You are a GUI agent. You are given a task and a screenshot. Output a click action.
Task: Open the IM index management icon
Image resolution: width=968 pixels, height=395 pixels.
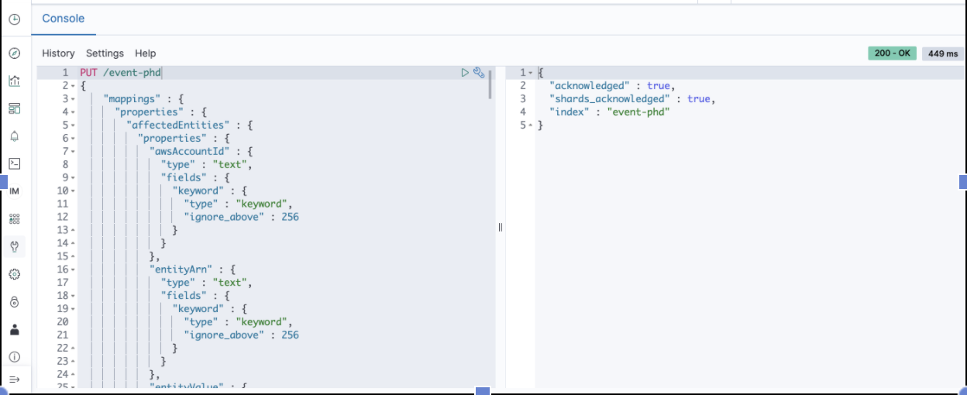point(14,191)
